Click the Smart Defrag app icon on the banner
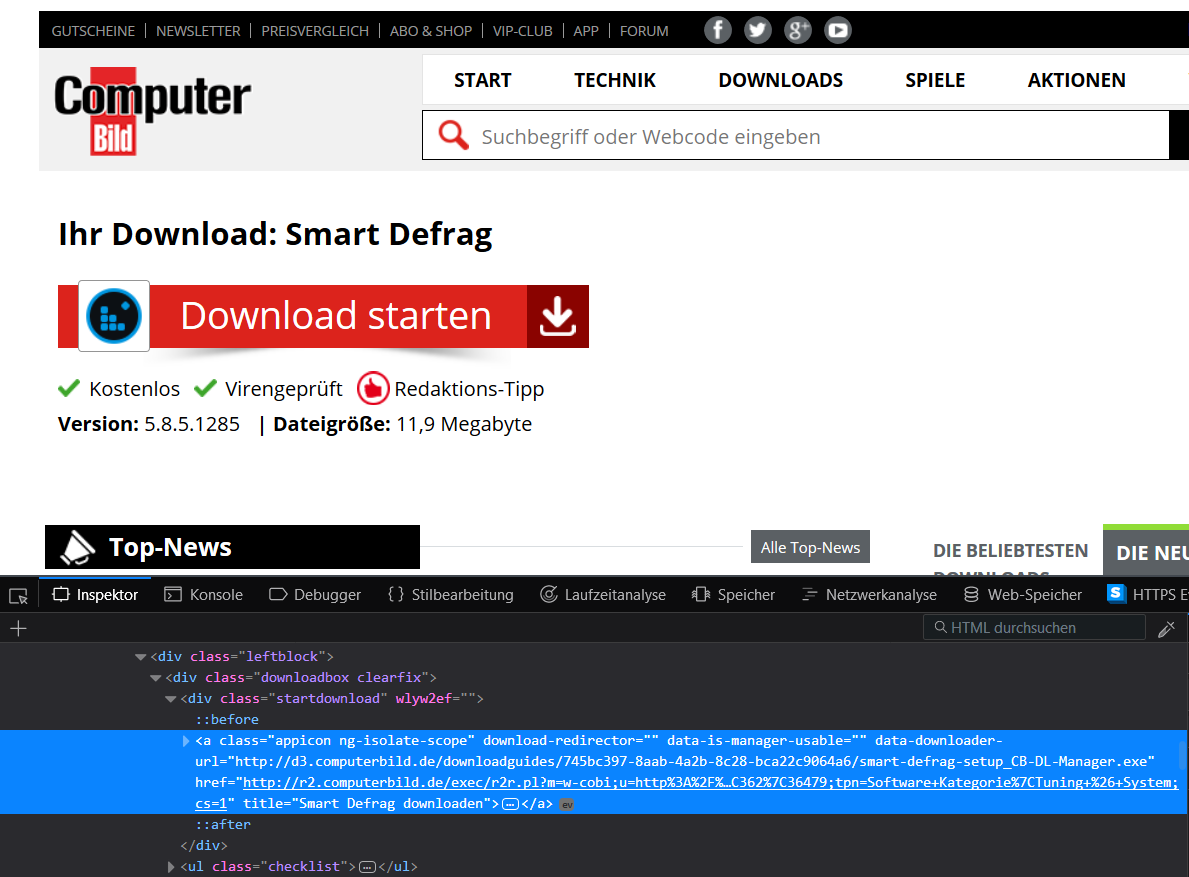1189x877 pixels. click(114, 316)
